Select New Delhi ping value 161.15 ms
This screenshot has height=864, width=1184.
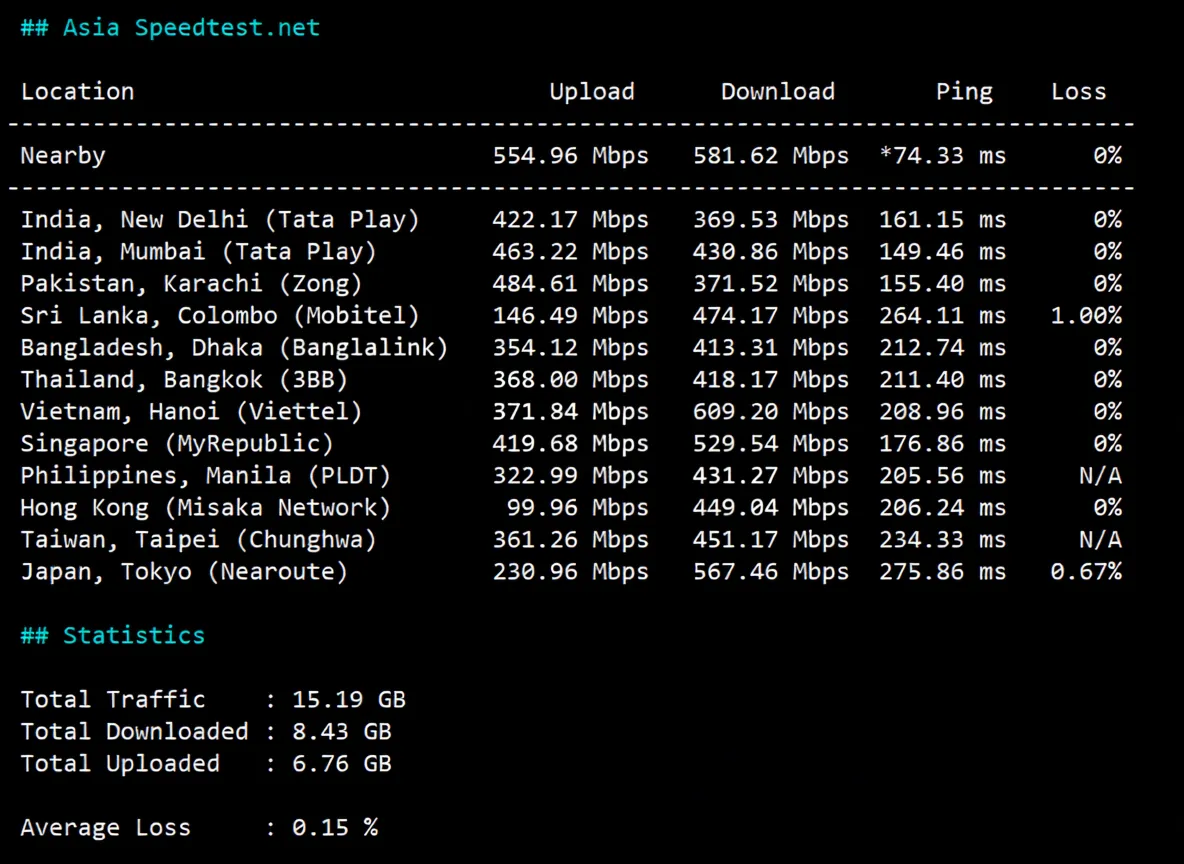point(942,220)
